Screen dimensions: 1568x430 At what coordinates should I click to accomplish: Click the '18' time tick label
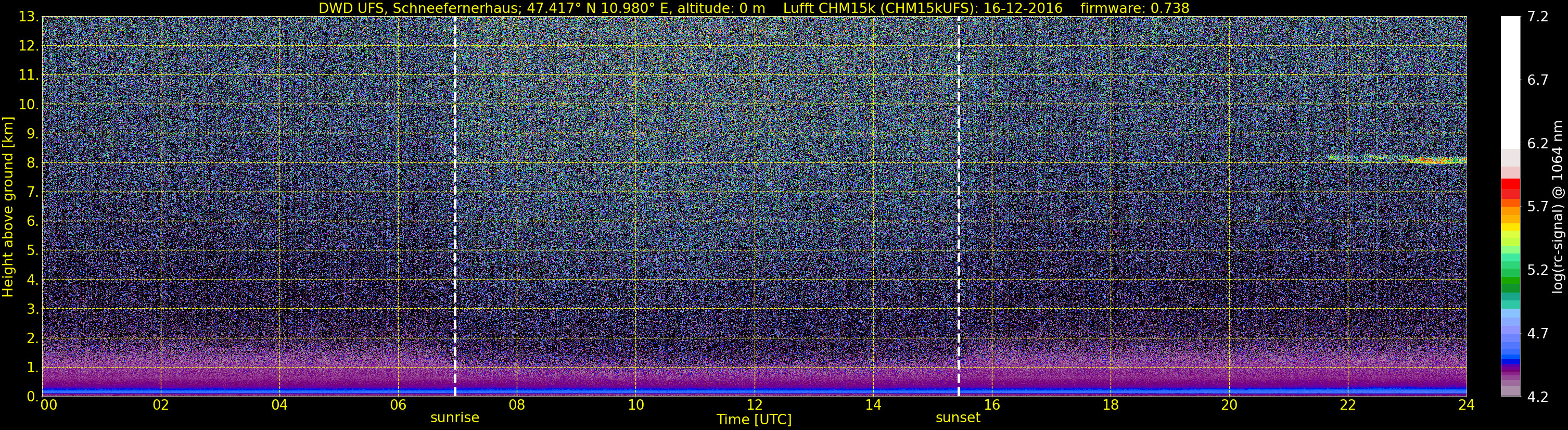[1110, 405]
